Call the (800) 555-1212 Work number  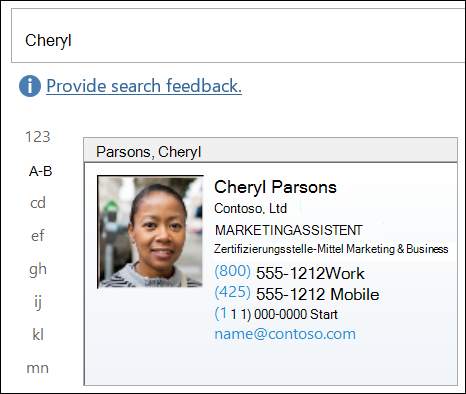pos(289,273)
